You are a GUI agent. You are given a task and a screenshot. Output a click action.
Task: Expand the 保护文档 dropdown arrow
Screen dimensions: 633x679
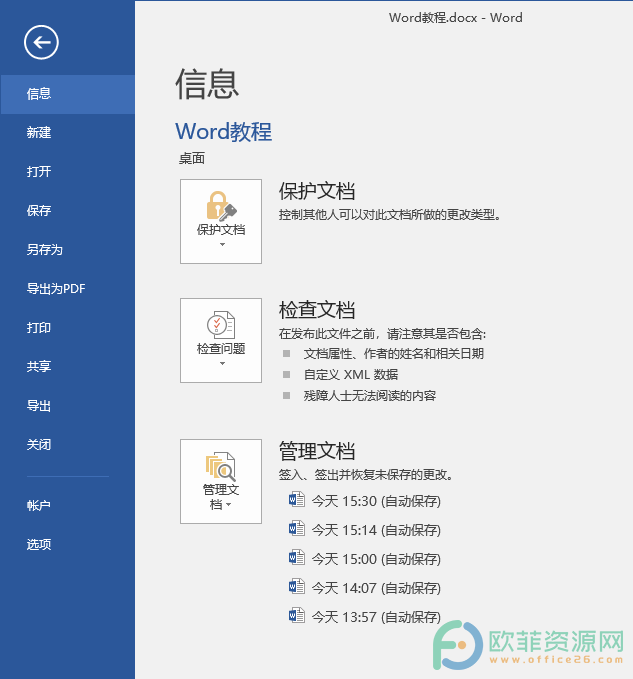point(222,245)
